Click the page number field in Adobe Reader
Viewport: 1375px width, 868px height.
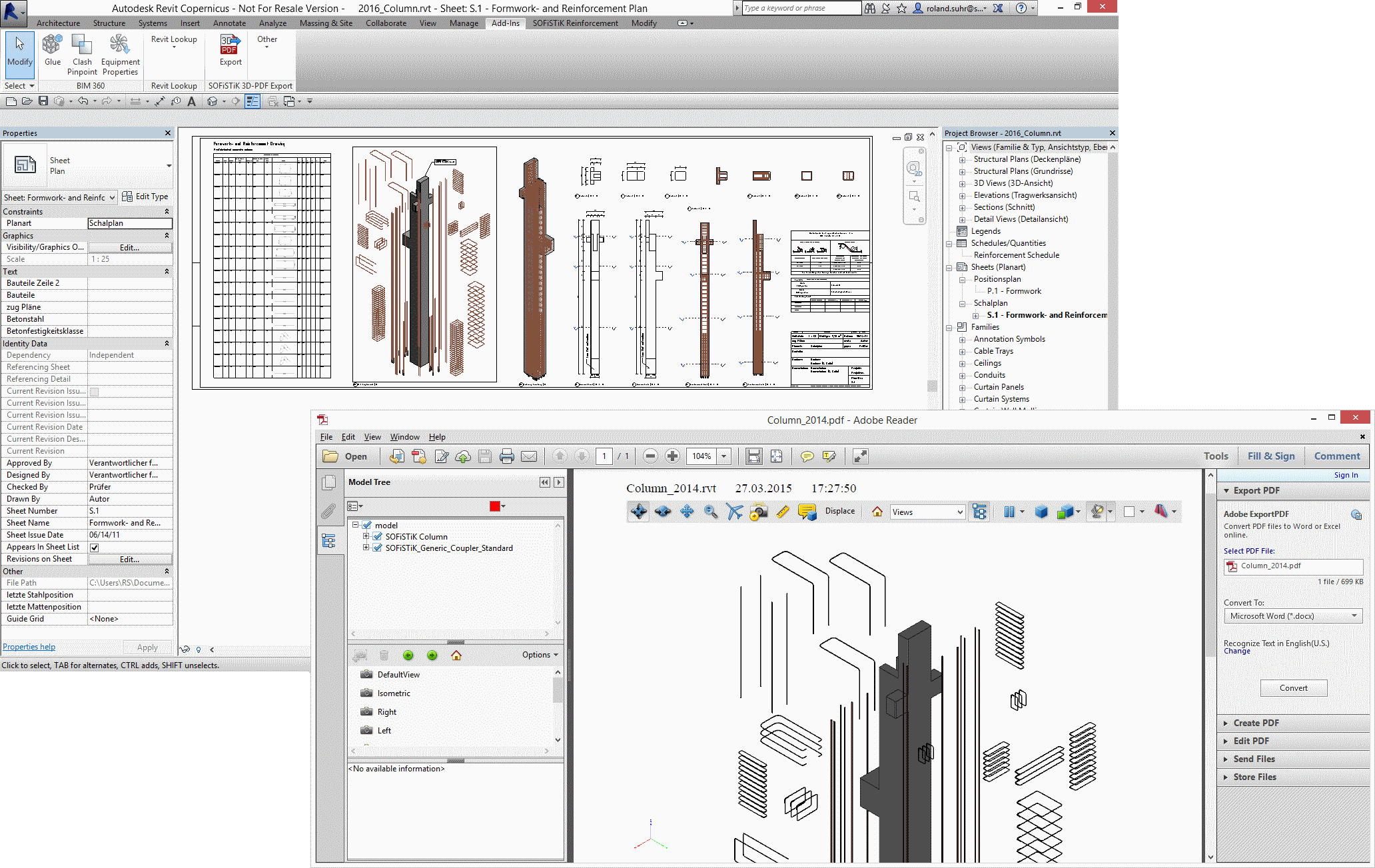point(604,456)
